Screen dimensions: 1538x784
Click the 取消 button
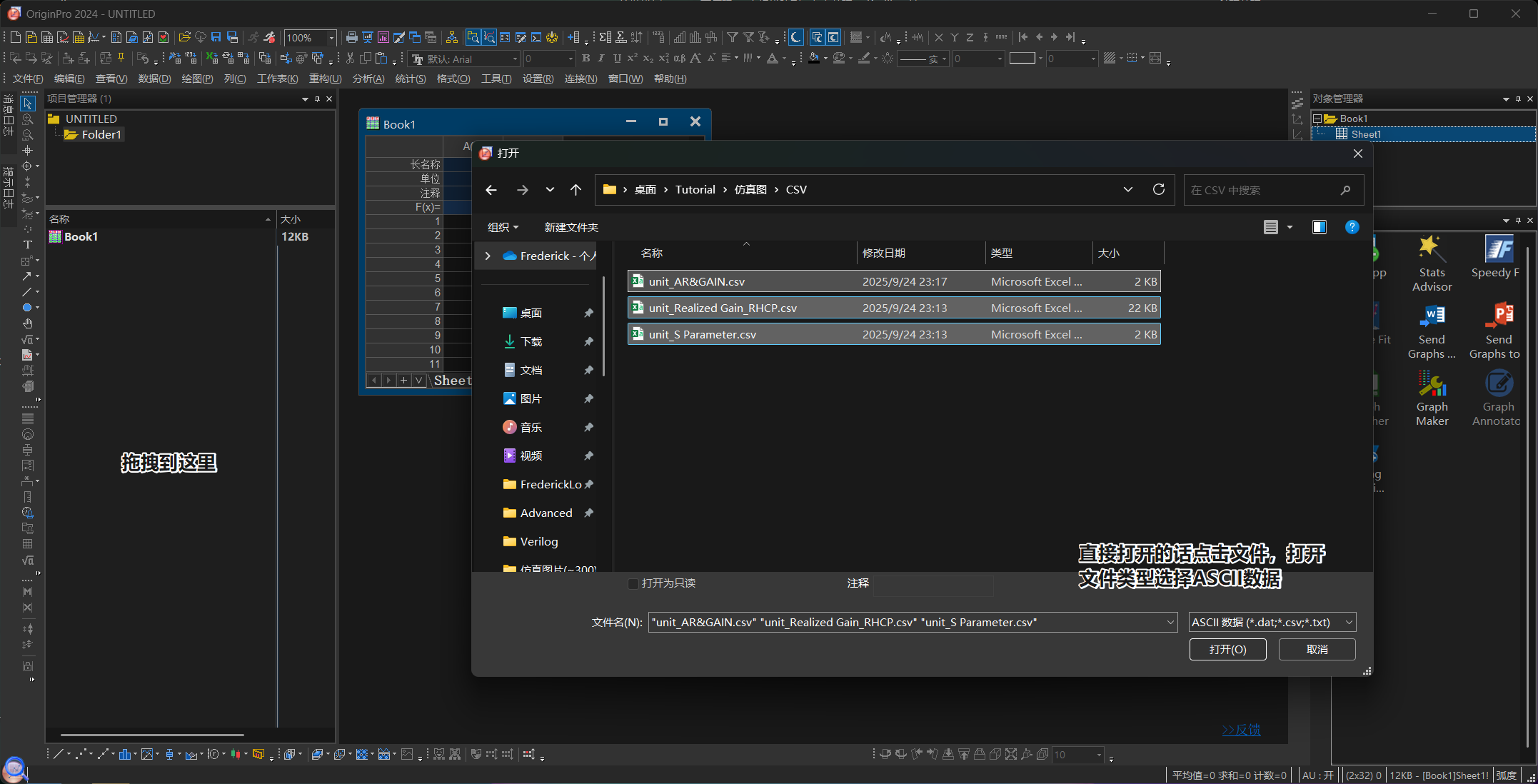1317,649
